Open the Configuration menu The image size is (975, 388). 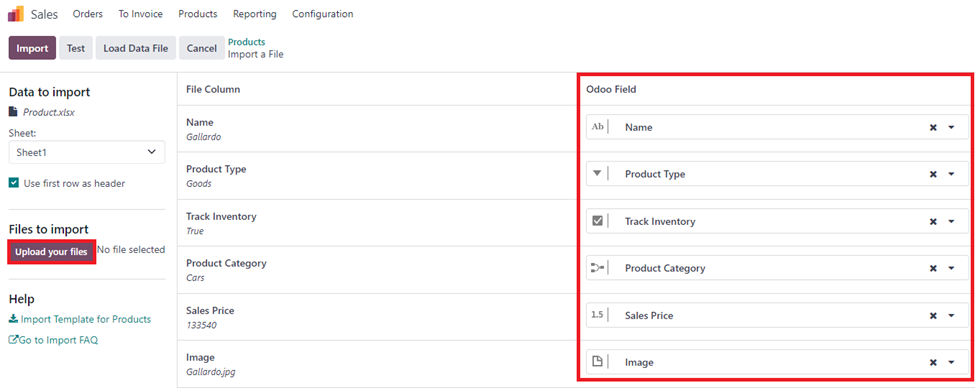tap(322, 14)
